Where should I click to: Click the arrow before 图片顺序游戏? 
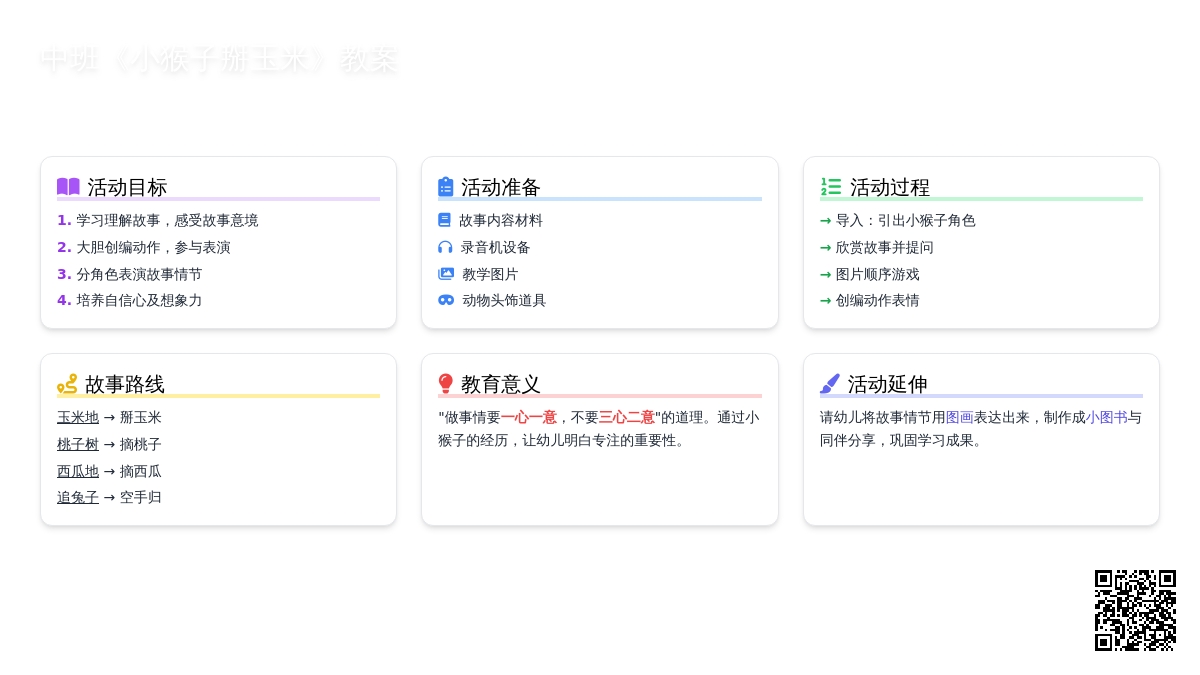pyautogui.click(x=826, y=274)
